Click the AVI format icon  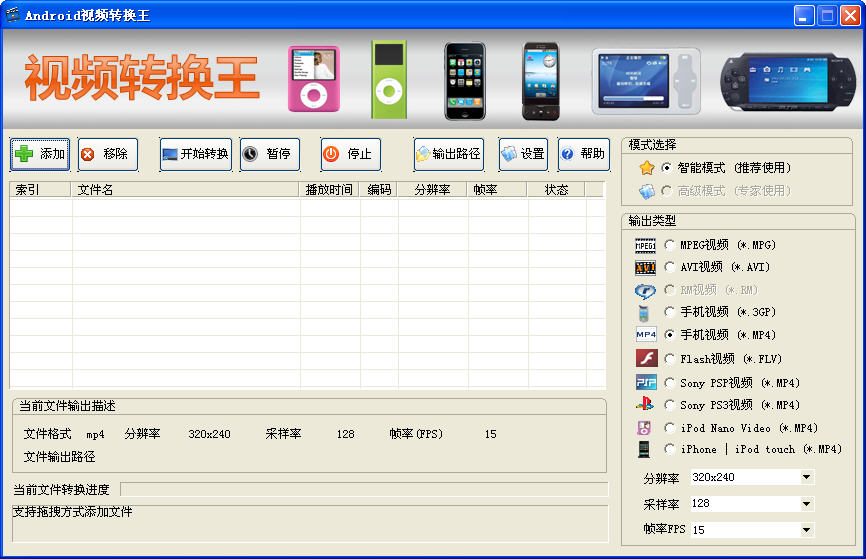tap(645, 268)
